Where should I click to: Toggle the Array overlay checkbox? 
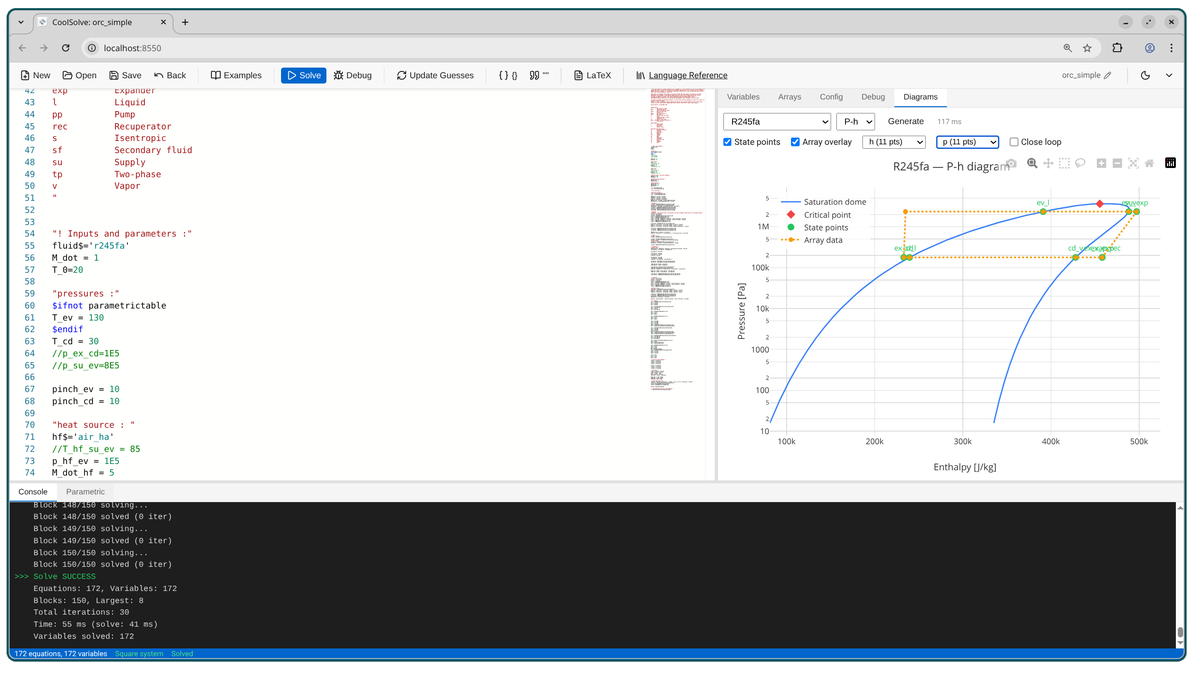[795, 142]
